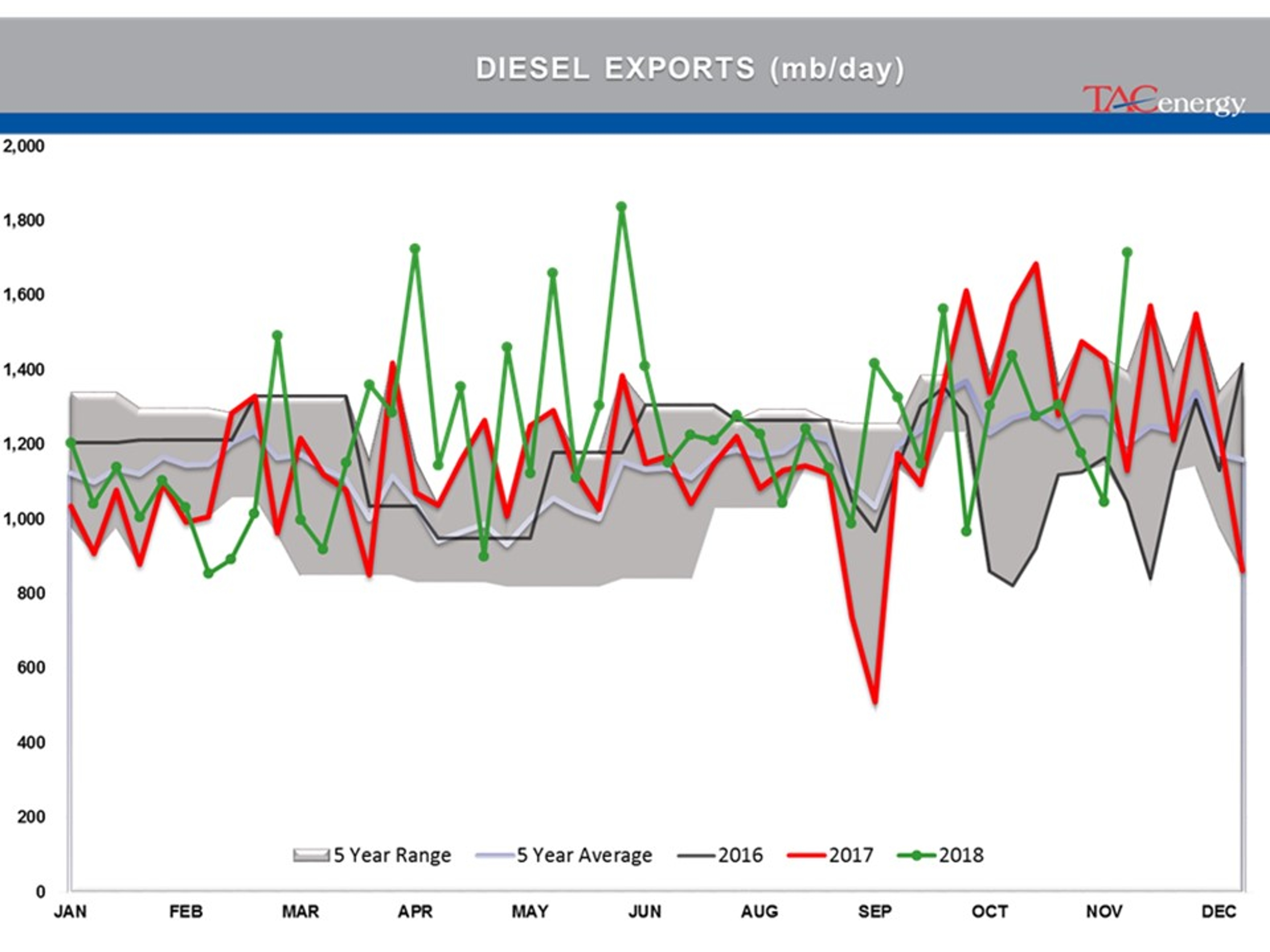Click the 2017 red line's September low point
The image size is (1270, 952).
(874, 702)
